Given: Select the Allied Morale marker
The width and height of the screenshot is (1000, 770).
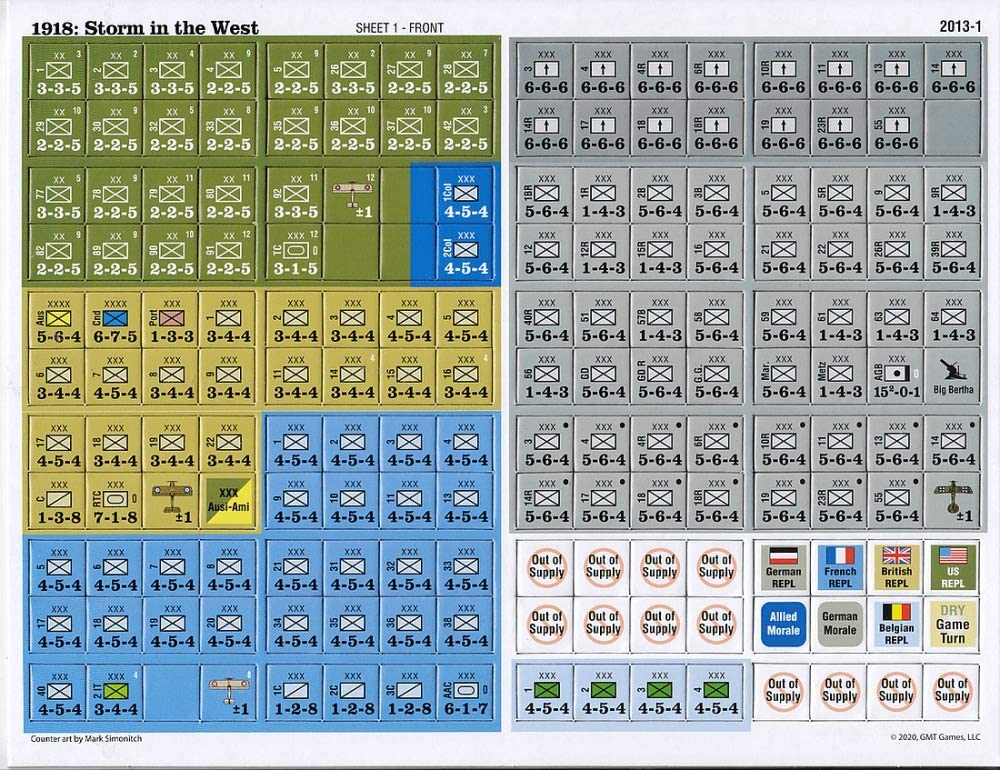Looking at the screenshot, I should (781, 620).
